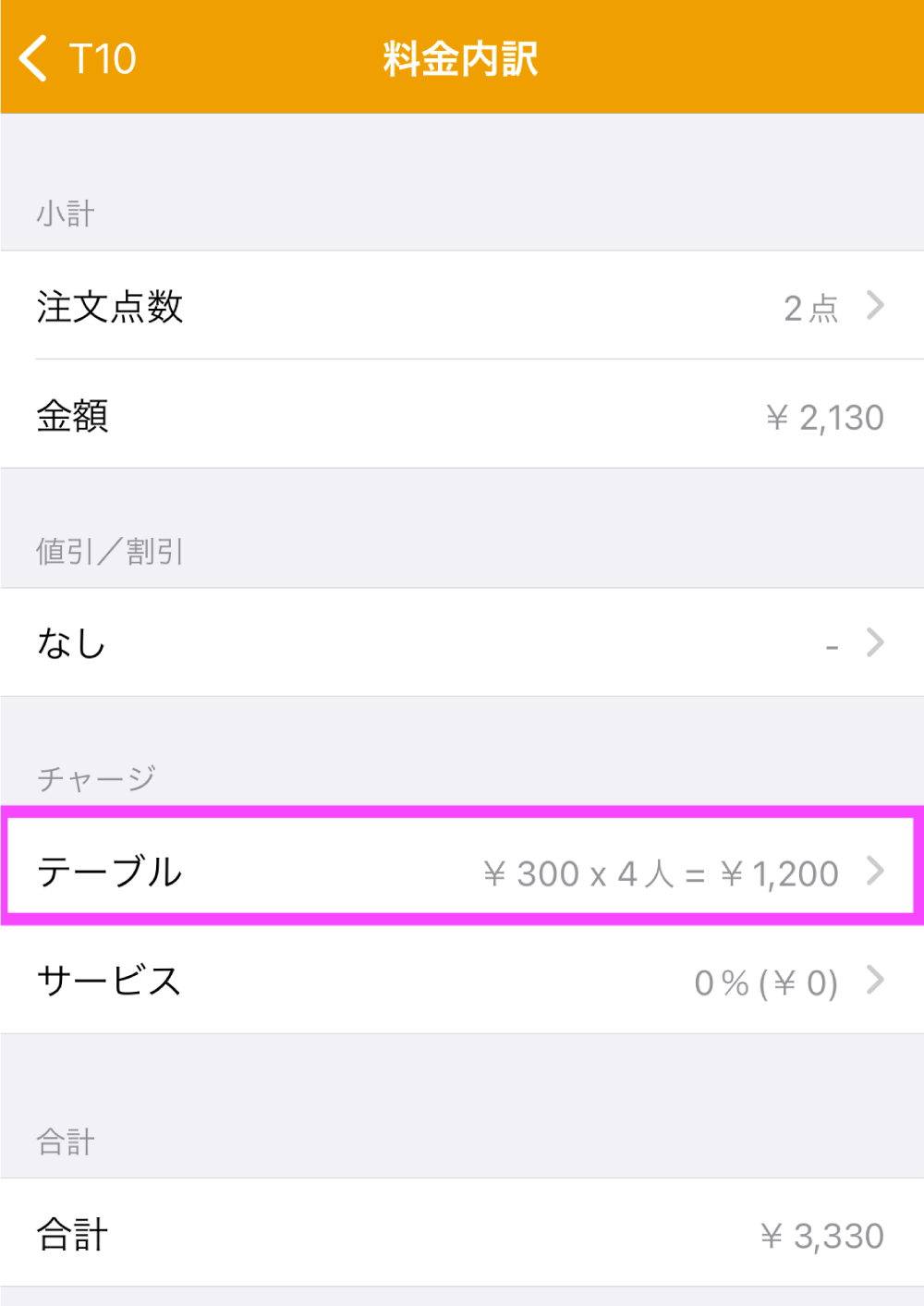The height and width of the screenshot is (1306, 924).
Task: Select the ¥ 3,330 total amount
Action: click(822, 1236)
